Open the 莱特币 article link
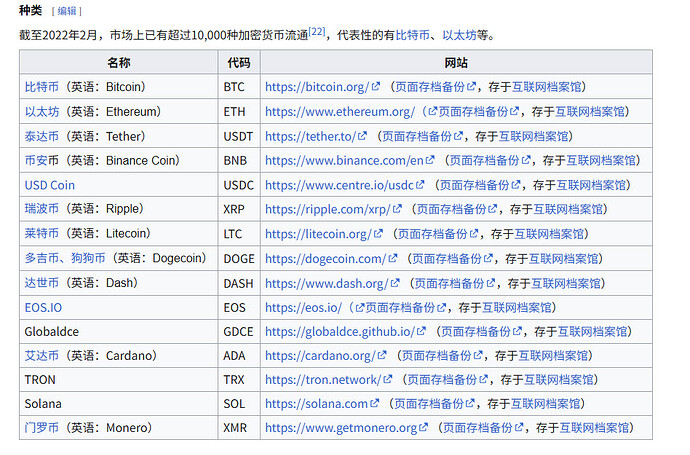The height and width of the screenshot is (455, 690). click(42, 233)
